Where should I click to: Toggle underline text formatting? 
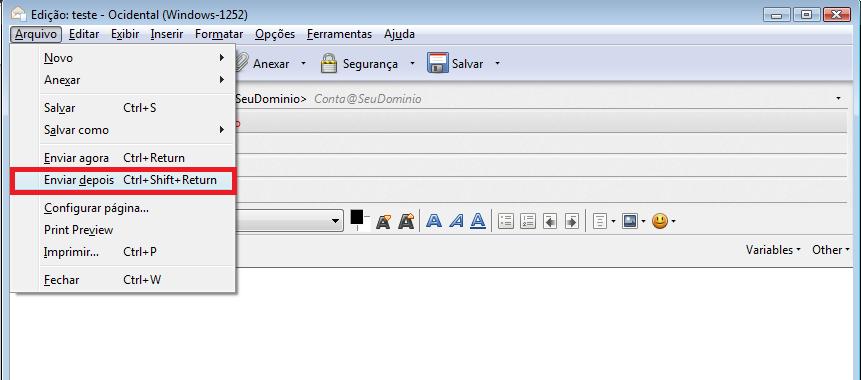pos(478,221)
